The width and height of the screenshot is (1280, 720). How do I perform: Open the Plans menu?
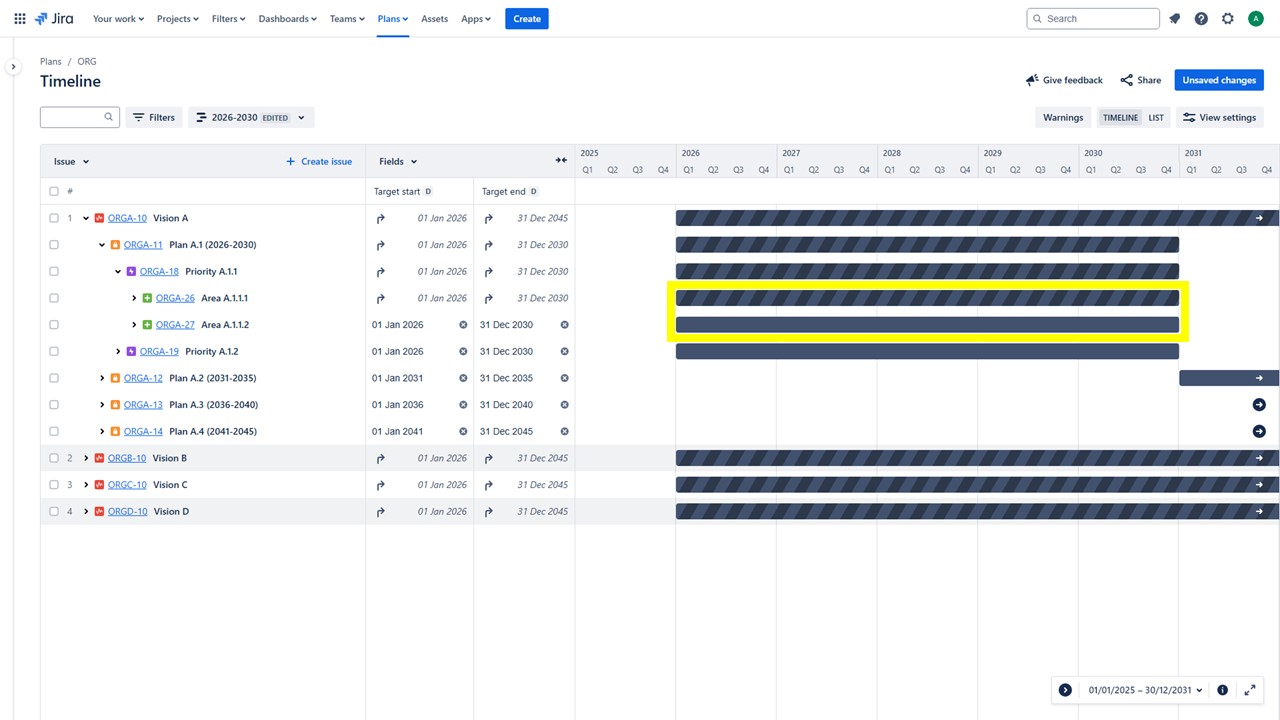[393, 19]
